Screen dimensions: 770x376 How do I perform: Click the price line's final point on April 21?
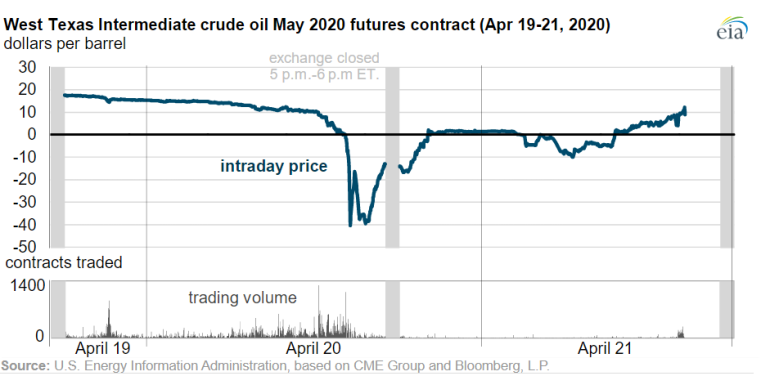(685, 114)
